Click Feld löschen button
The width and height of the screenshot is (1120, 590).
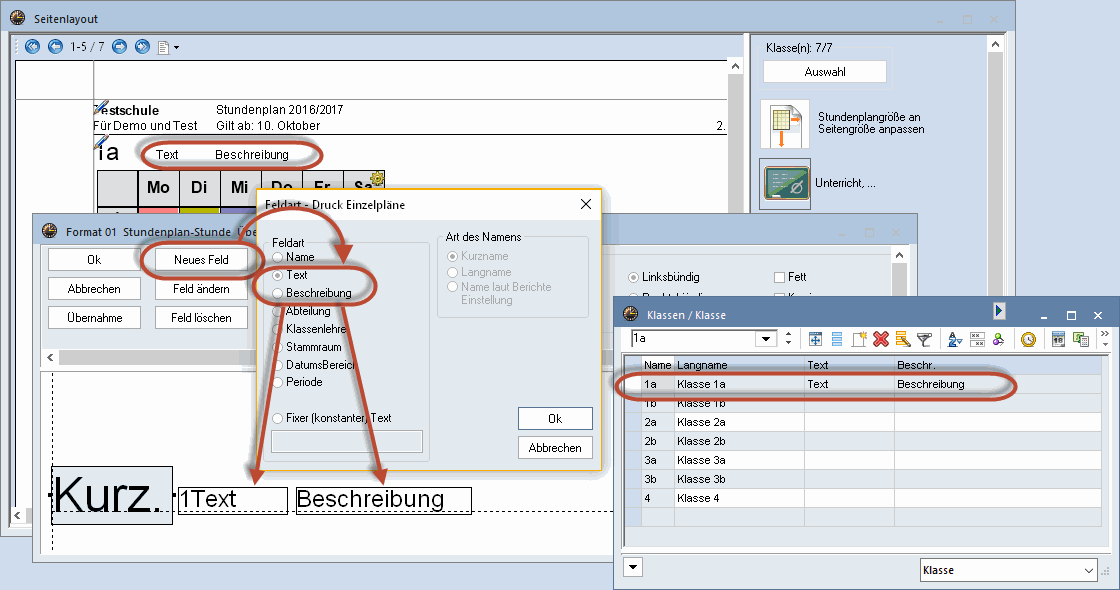point(201,318)
